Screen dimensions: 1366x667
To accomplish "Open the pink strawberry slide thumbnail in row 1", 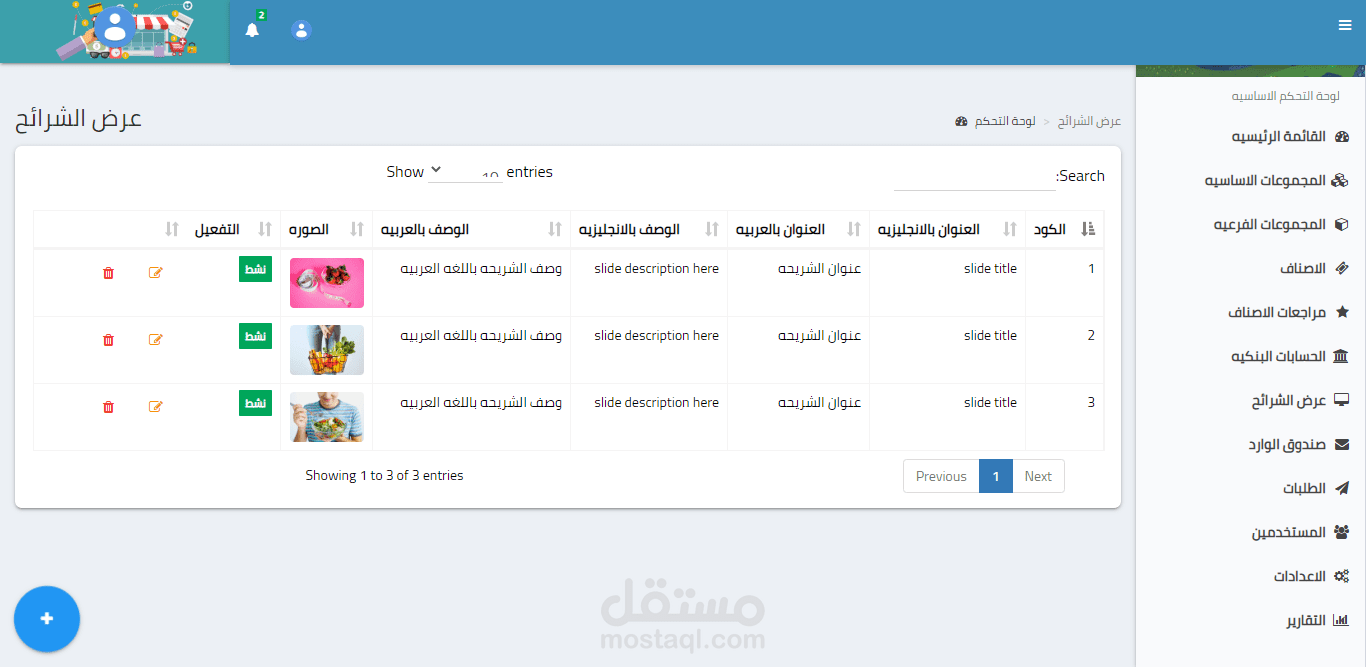I will (x=327, y=283).
